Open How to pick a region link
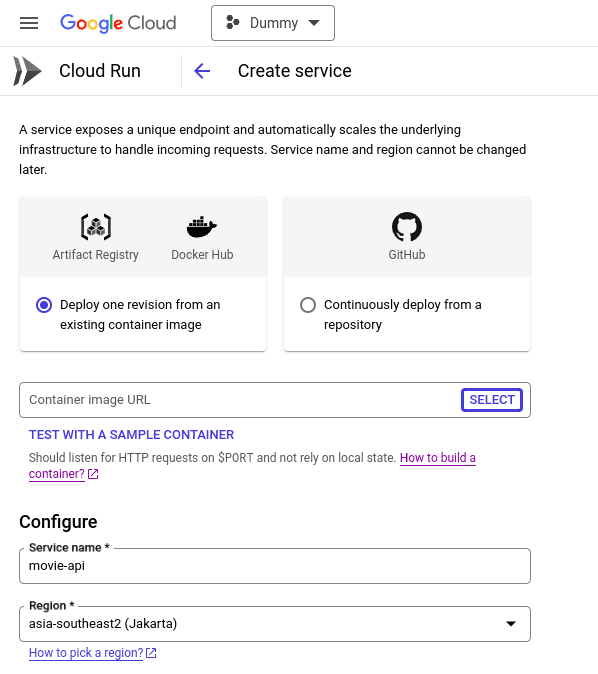 tap(86, 653)
